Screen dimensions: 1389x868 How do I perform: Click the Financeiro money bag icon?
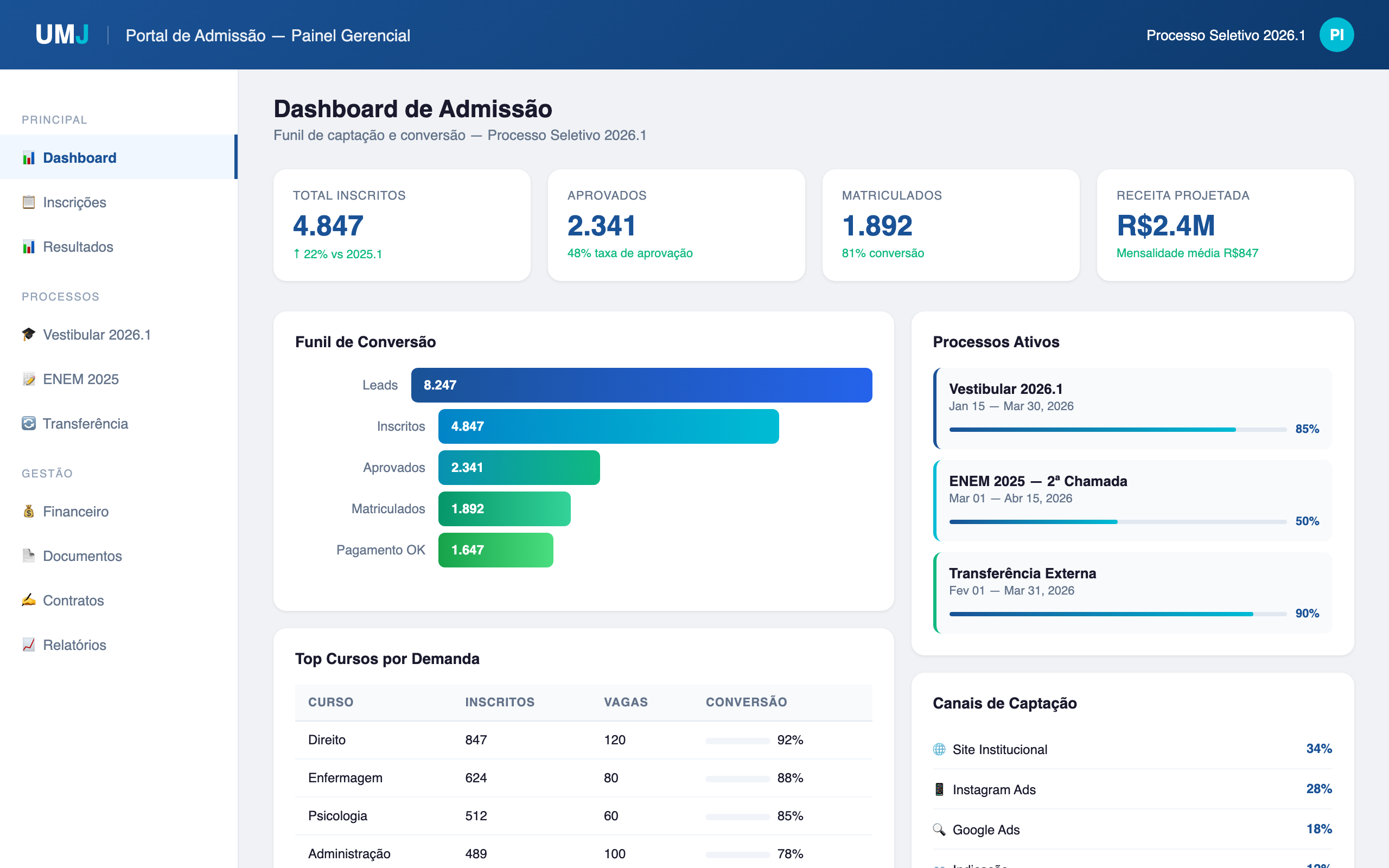[x=29, y=512]
